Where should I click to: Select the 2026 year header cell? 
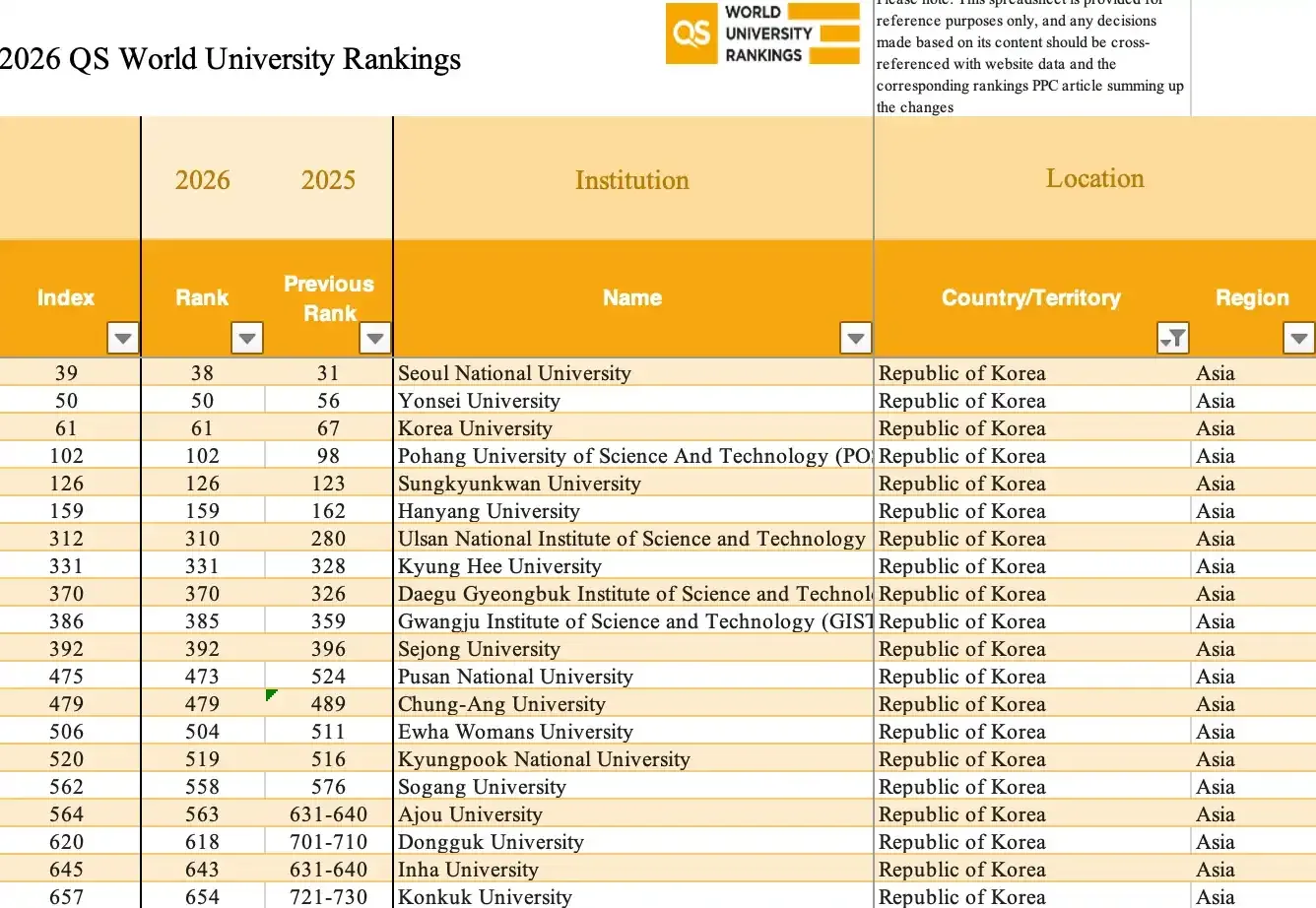coord(203,179)
